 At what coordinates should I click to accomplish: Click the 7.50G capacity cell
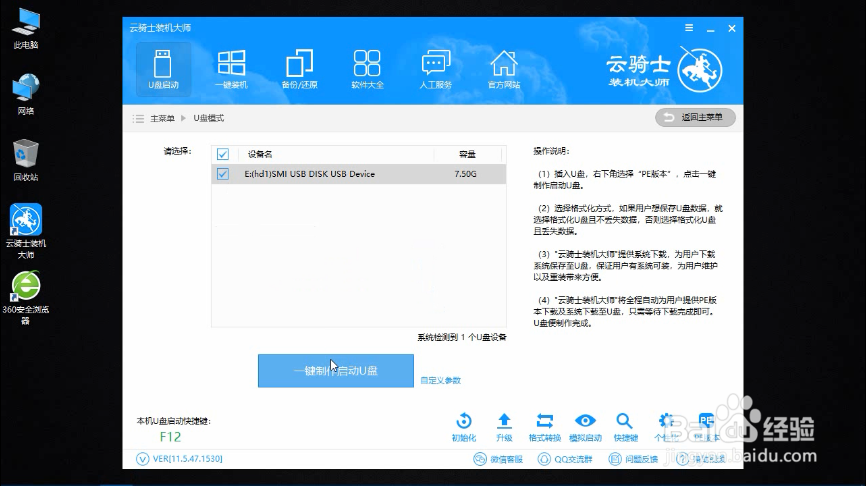pos(466,174)
